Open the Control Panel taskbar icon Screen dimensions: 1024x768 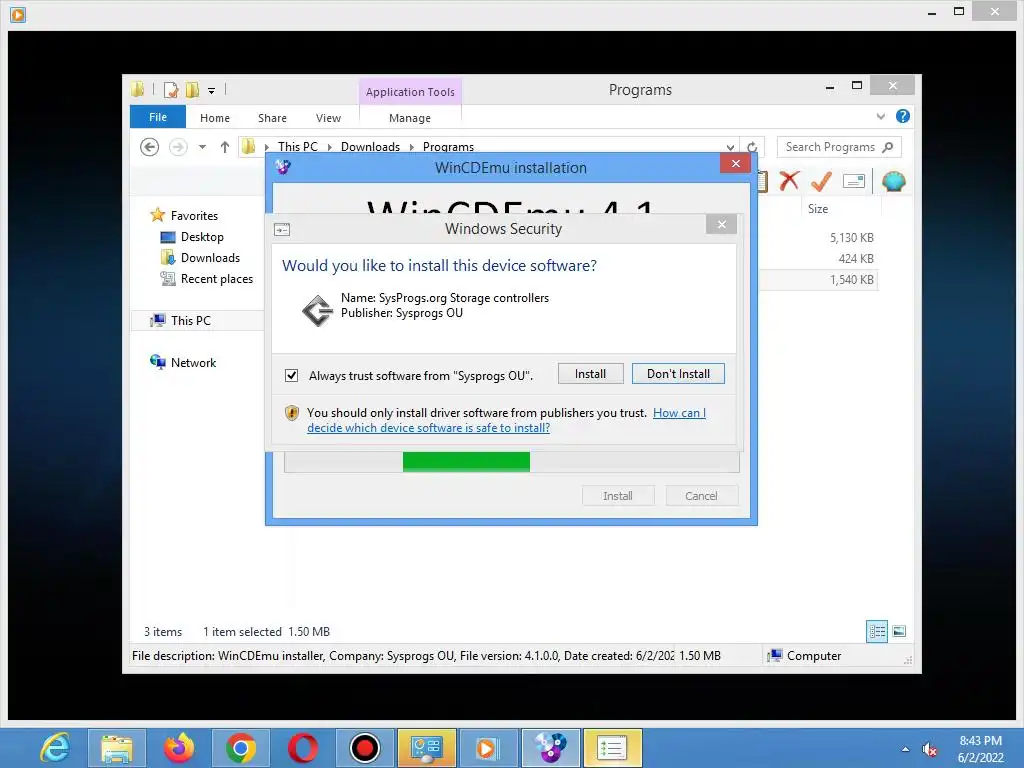pyautogui.click(x=426, y=748)
